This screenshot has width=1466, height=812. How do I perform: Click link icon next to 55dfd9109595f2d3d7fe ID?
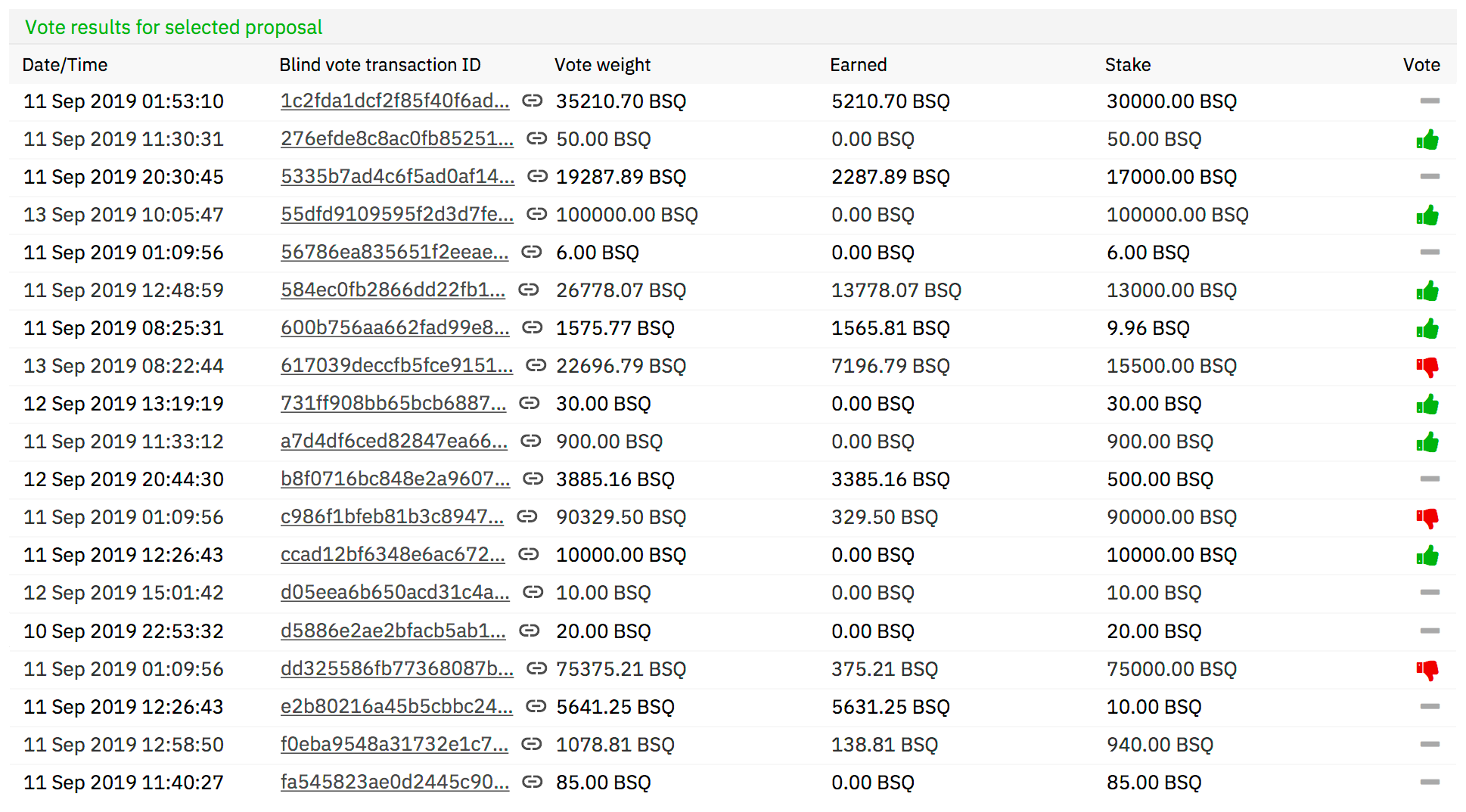point(536,214)
